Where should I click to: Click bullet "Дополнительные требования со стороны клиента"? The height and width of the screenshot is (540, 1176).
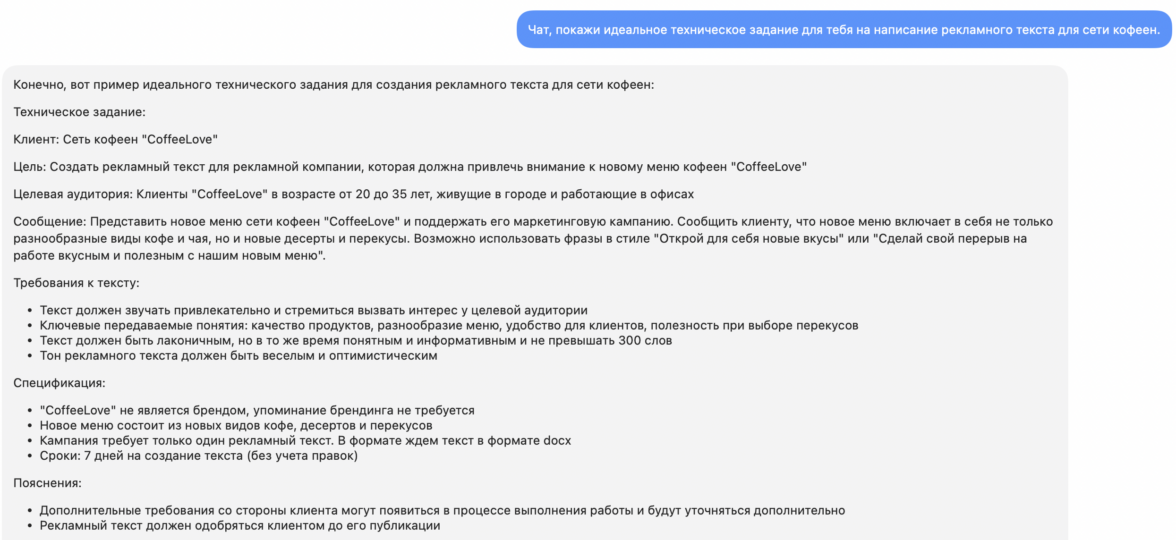click(442, 510)
